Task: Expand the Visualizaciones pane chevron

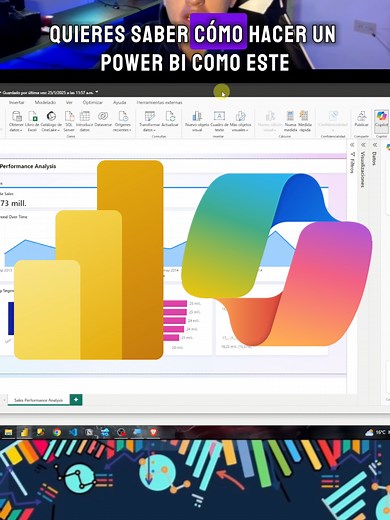Action: point(363,145)
